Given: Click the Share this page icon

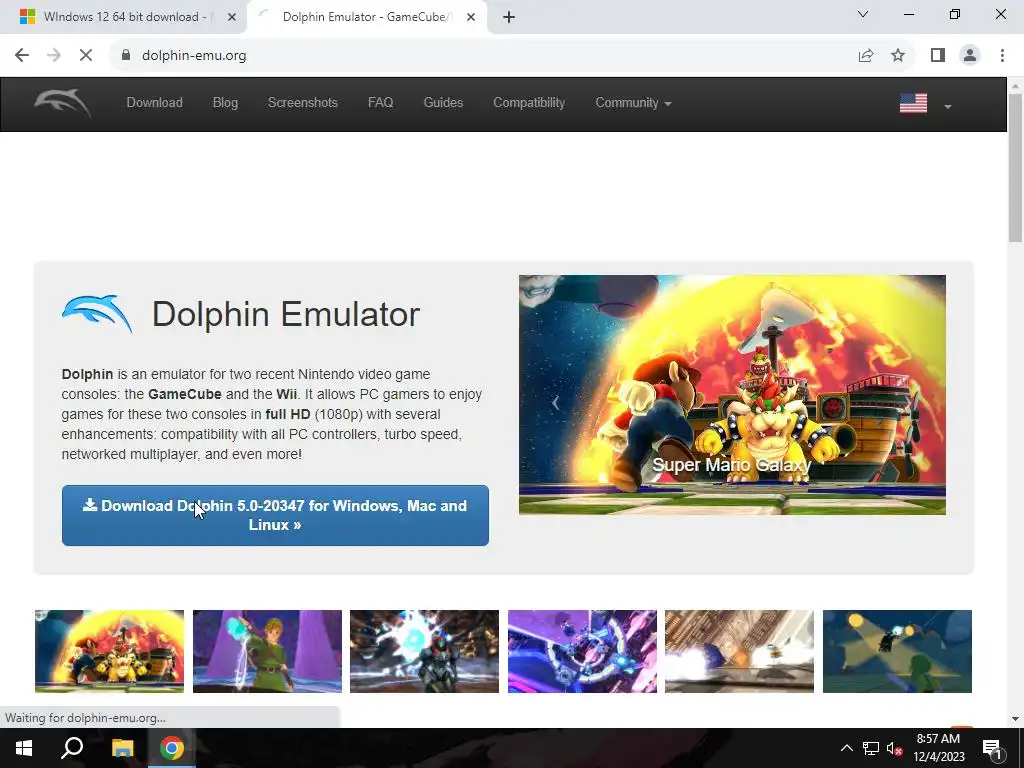Looking at the screenshot, I should click(x=866, y=56).
